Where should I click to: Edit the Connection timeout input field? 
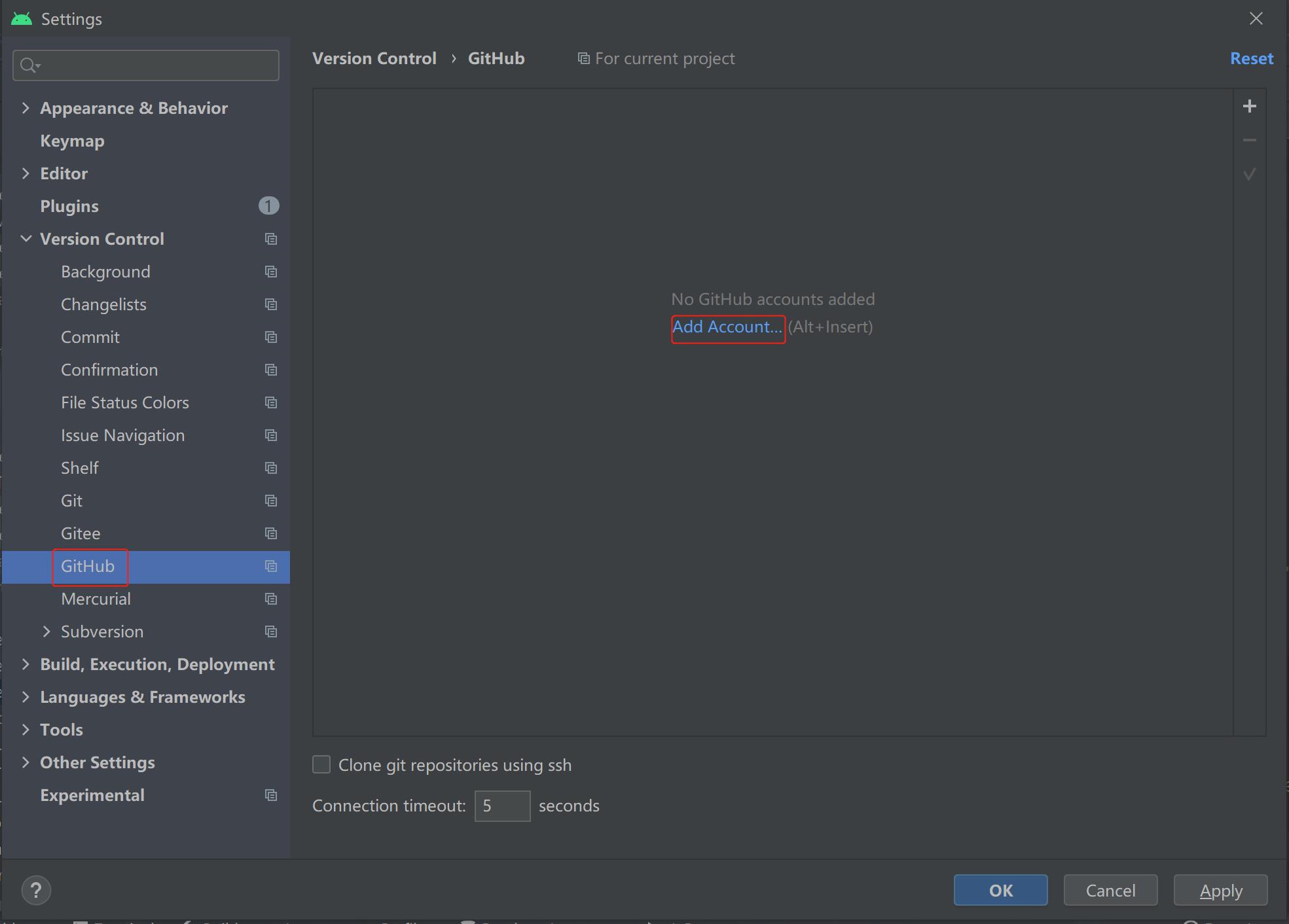[x=502, y=805]
